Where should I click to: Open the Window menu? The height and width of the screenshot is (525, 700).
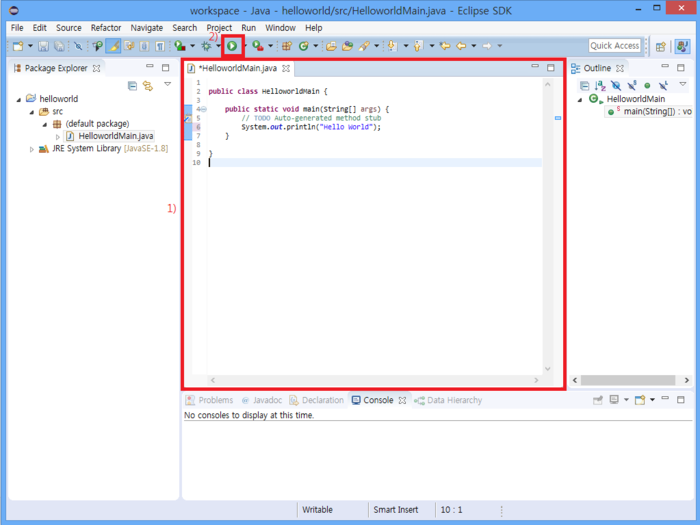pyautogui.click(x=280, y=28)
